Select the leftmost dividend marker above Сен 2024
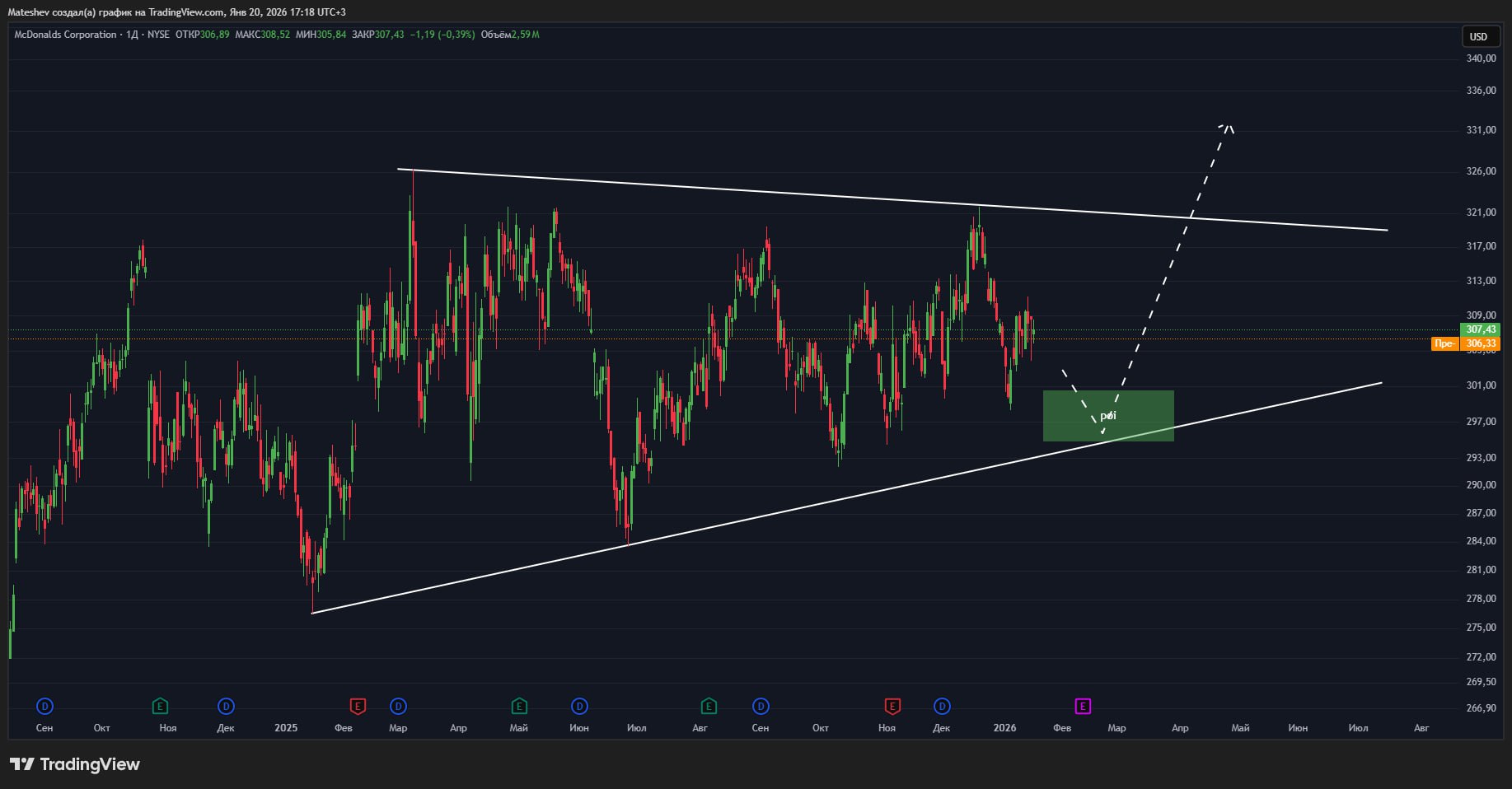Screen dimensions: 1512x789 44,706
